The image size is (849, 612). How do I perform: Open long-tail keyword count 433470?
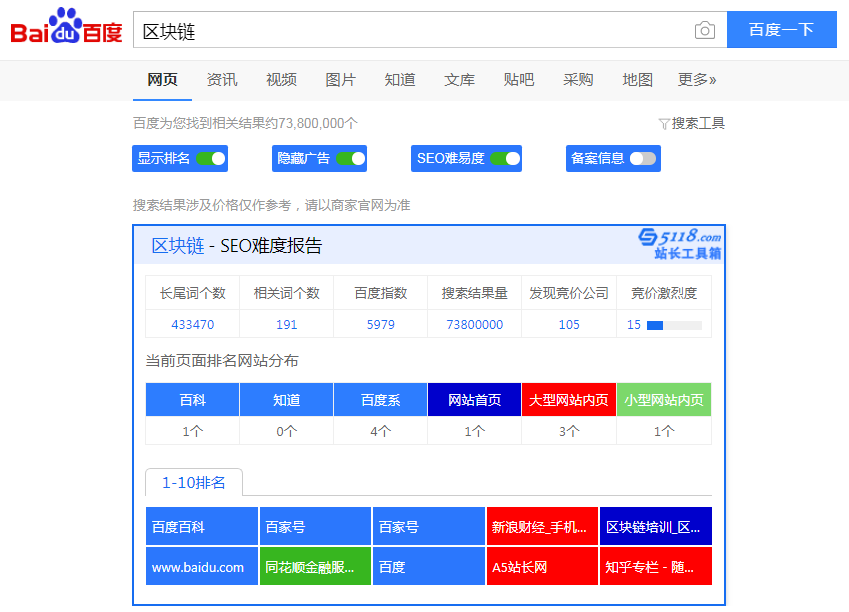(x=193, y=324)
